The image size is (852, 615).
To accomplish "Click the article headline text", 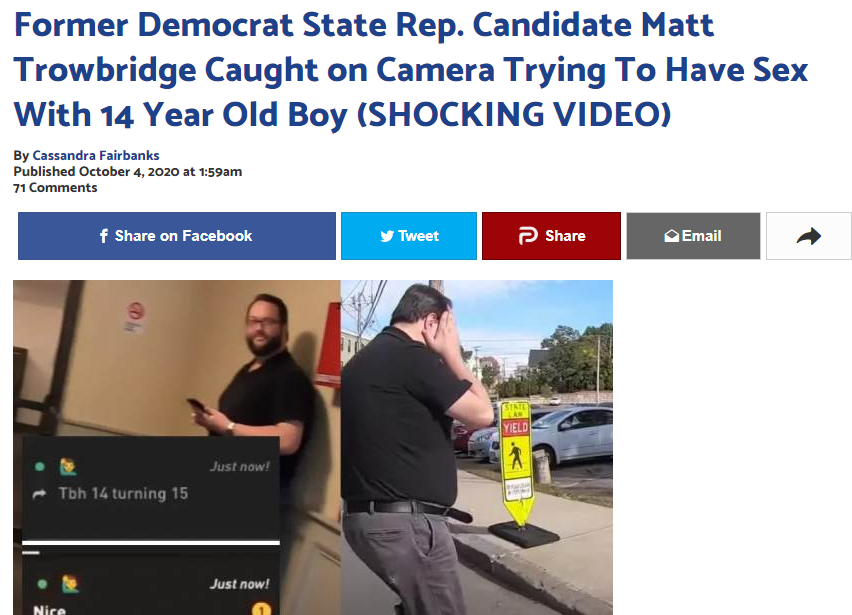I will pyautogui.click(x=411, y=70).
